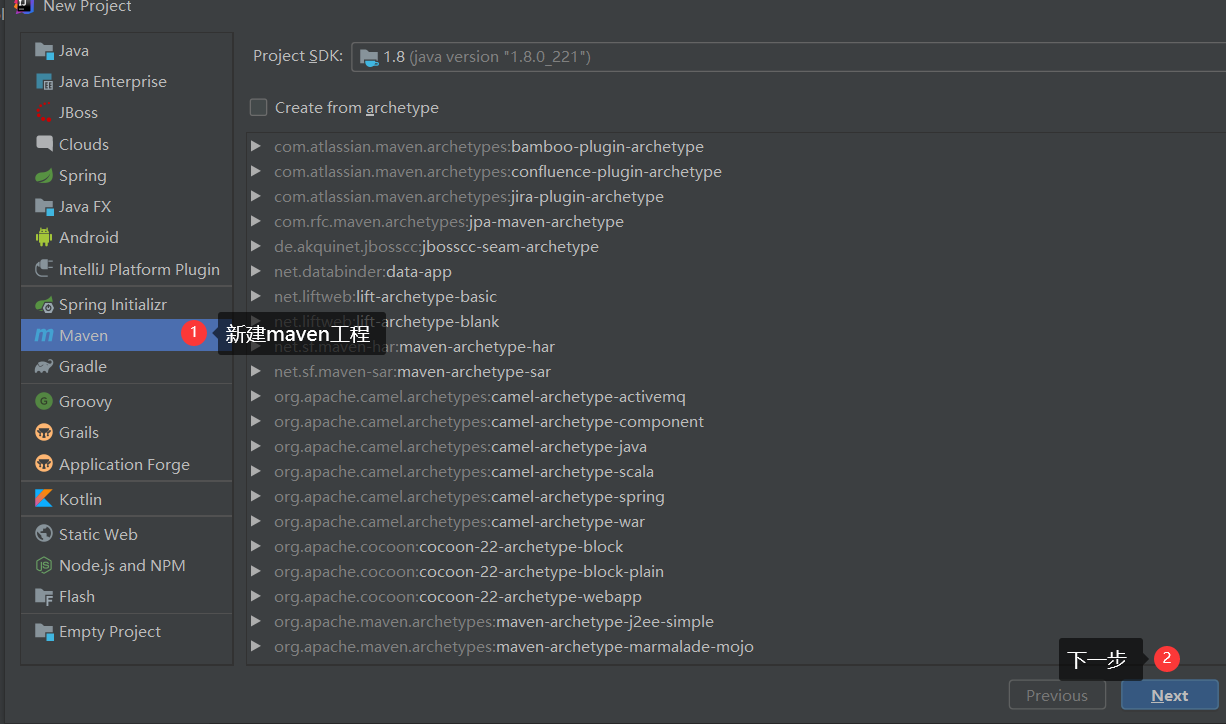Image resolution: width=1226 pixels, height=724 pixels.
Task: Choose the Spring Initializr icon
Action: tap(44, 304)
